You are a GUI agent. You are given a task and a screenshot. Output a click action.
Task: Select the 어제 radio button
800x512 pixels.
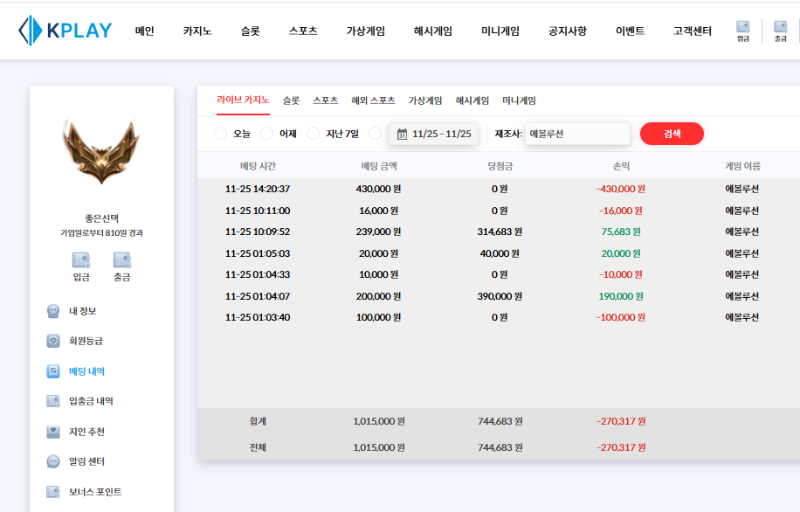tap(266, 134)
